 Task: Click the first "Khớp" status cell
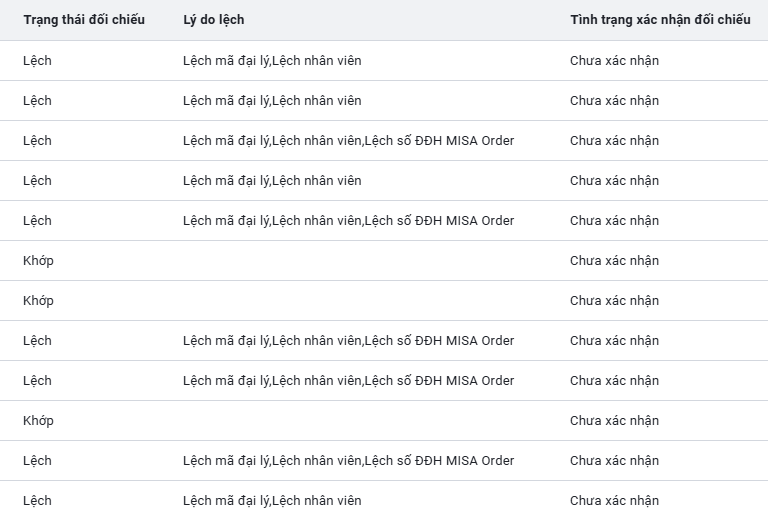(x=38, y=260)
